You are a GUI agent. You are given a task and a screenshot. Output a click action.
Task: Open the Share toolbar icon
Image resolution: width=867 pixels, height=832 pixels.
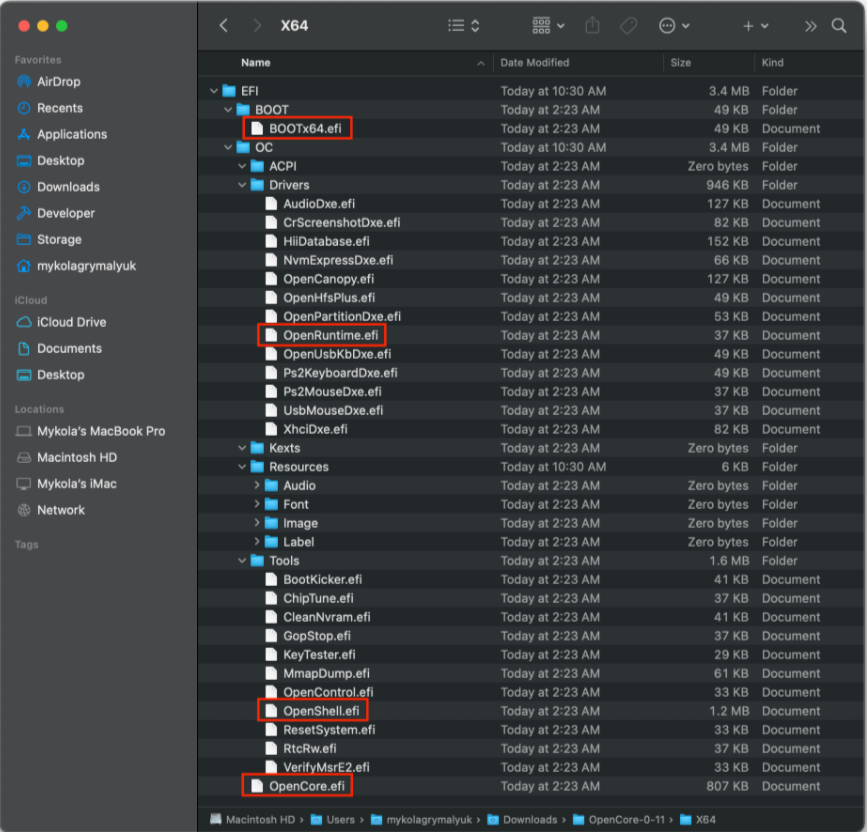[591, 26]
